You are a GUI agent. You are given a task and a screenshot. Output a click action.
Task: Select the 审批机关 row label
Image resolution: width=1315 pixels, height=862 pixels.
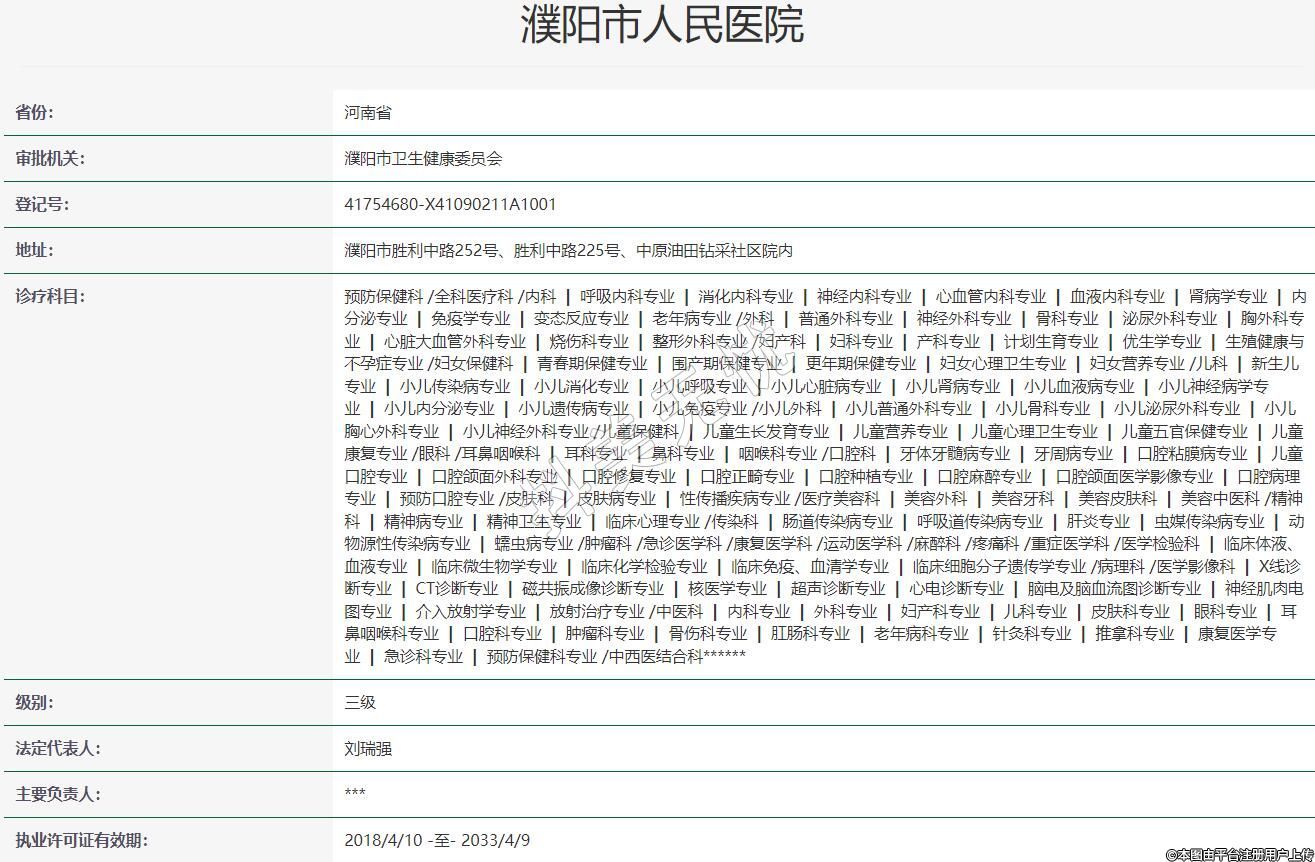coord(50,158)
